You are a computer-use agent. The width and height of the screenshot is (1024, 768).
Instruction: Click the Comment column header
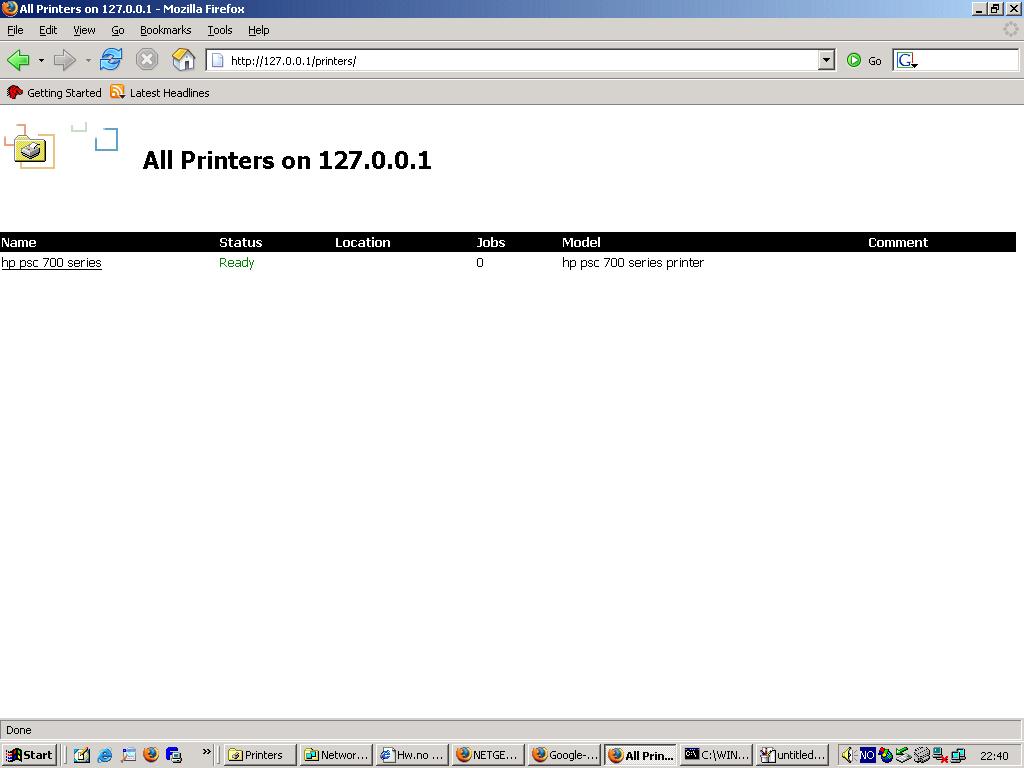[897, 242]
